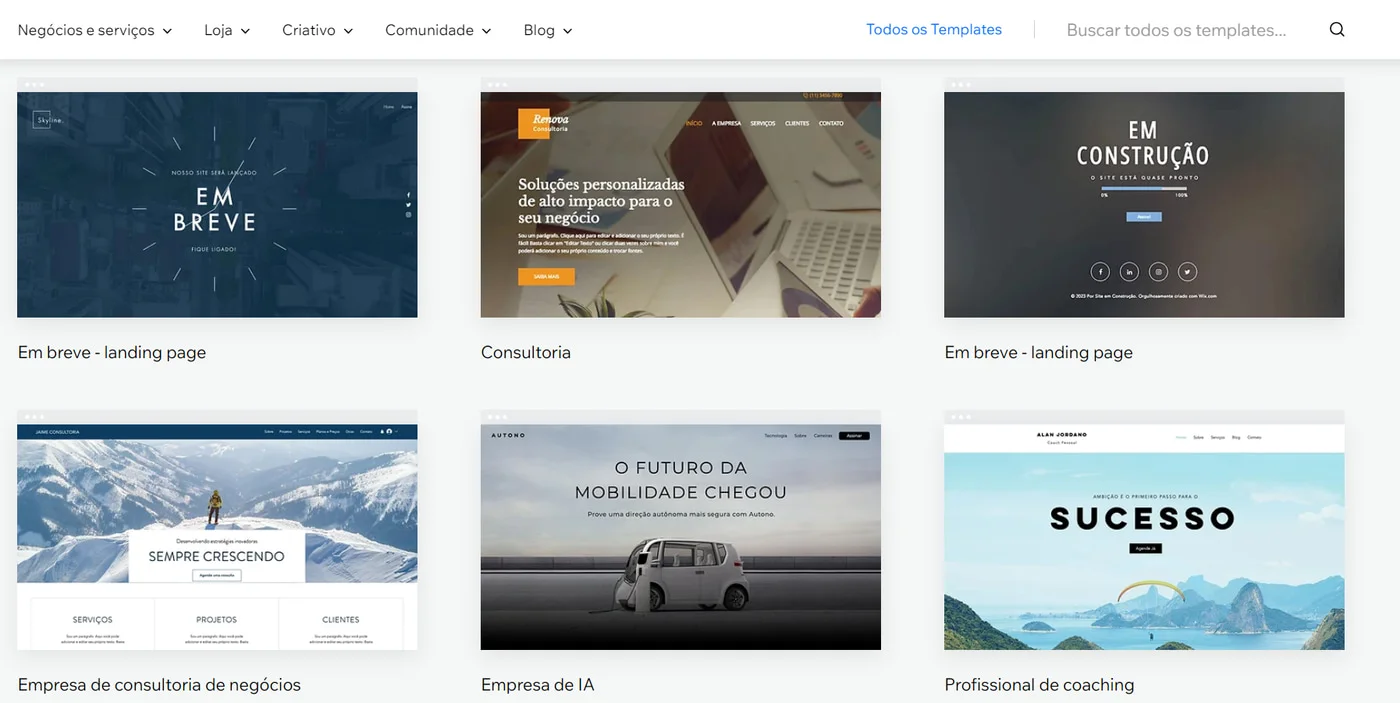Select A EMPRESA in Consultoria template navigation
The width and height of the screenshot is (1400, 703).
pyautogui.click(x=726, y=123)
